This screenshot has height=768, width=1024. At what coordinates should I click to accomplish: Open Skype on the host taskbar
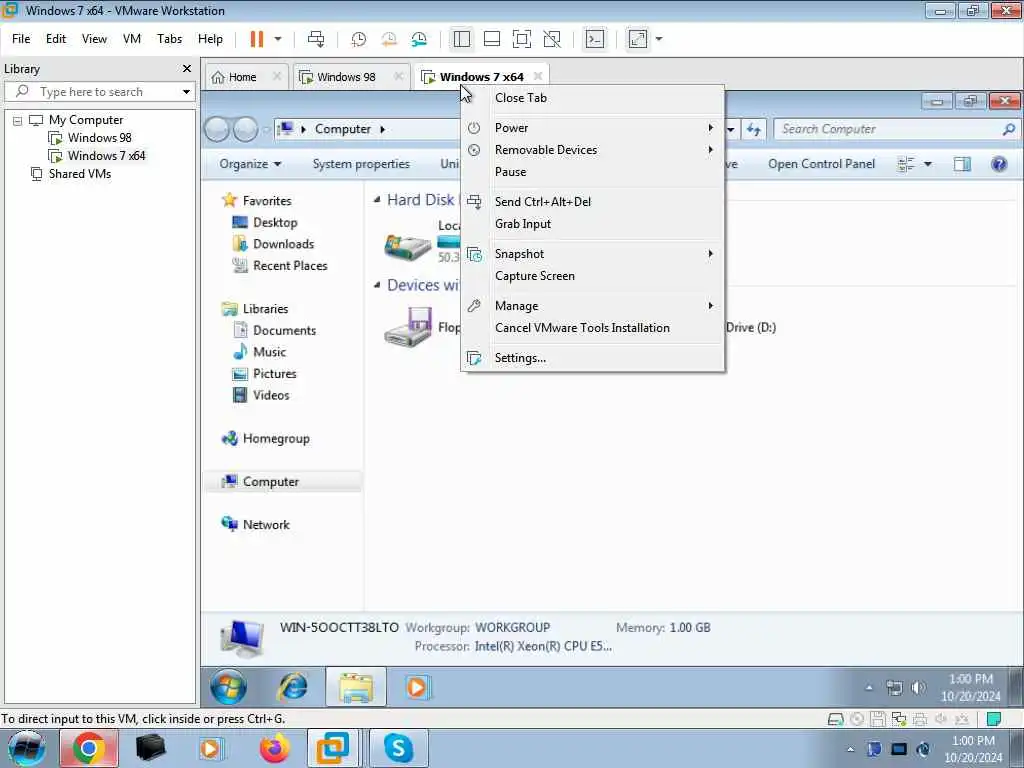[398, 748]
